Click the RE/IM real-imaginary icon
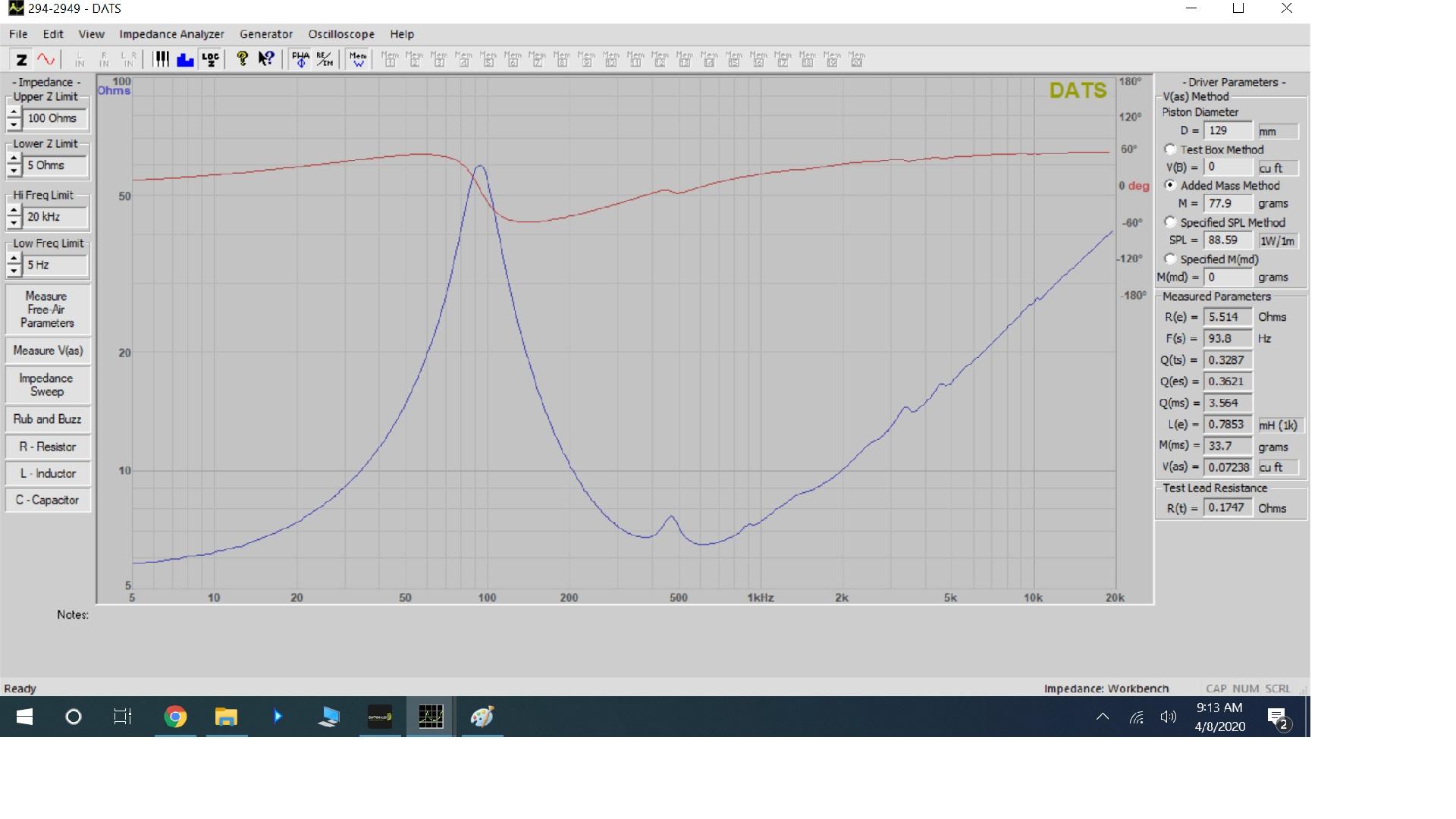 (325, 59)
